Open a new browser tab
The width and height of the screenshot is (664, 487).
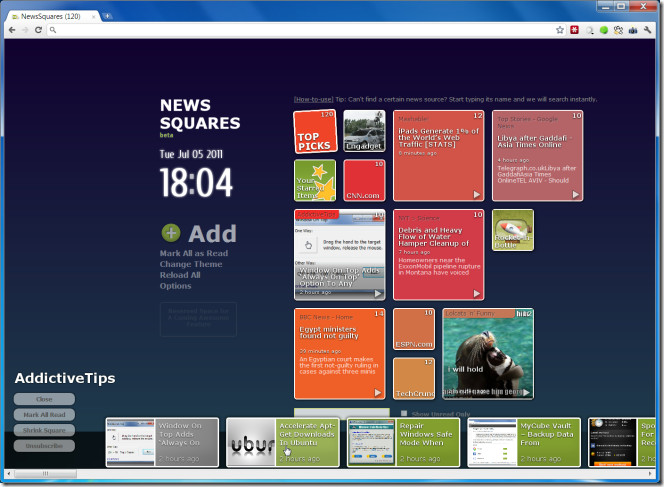coord(108,16)
